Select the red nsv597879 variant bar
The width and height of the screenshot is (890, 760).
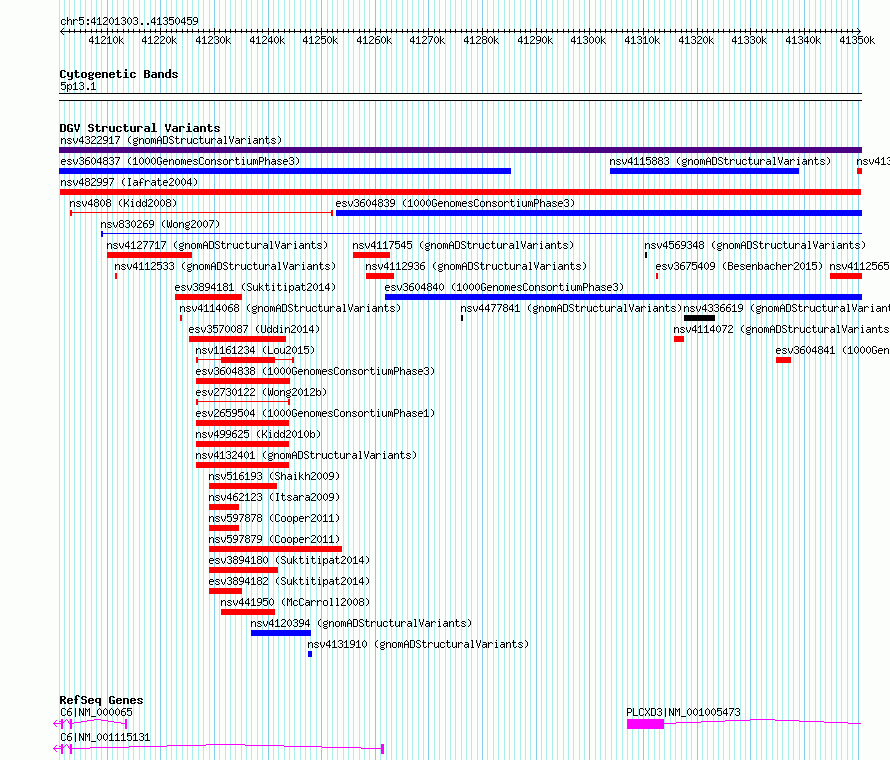click(x=275, y=549)
